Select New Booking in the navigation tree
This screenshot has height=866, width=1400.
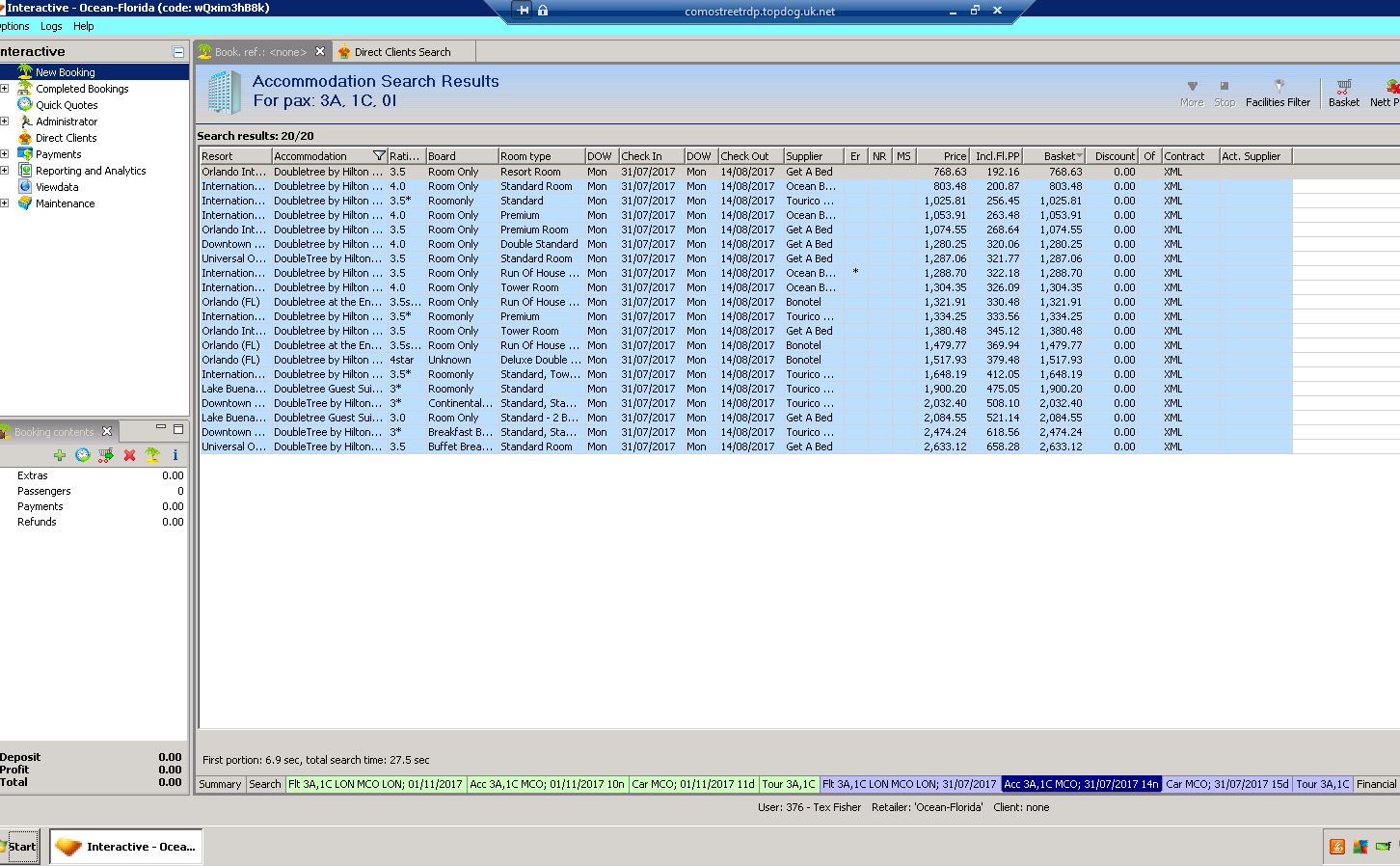pyautogui.click(x=65, y=72)
